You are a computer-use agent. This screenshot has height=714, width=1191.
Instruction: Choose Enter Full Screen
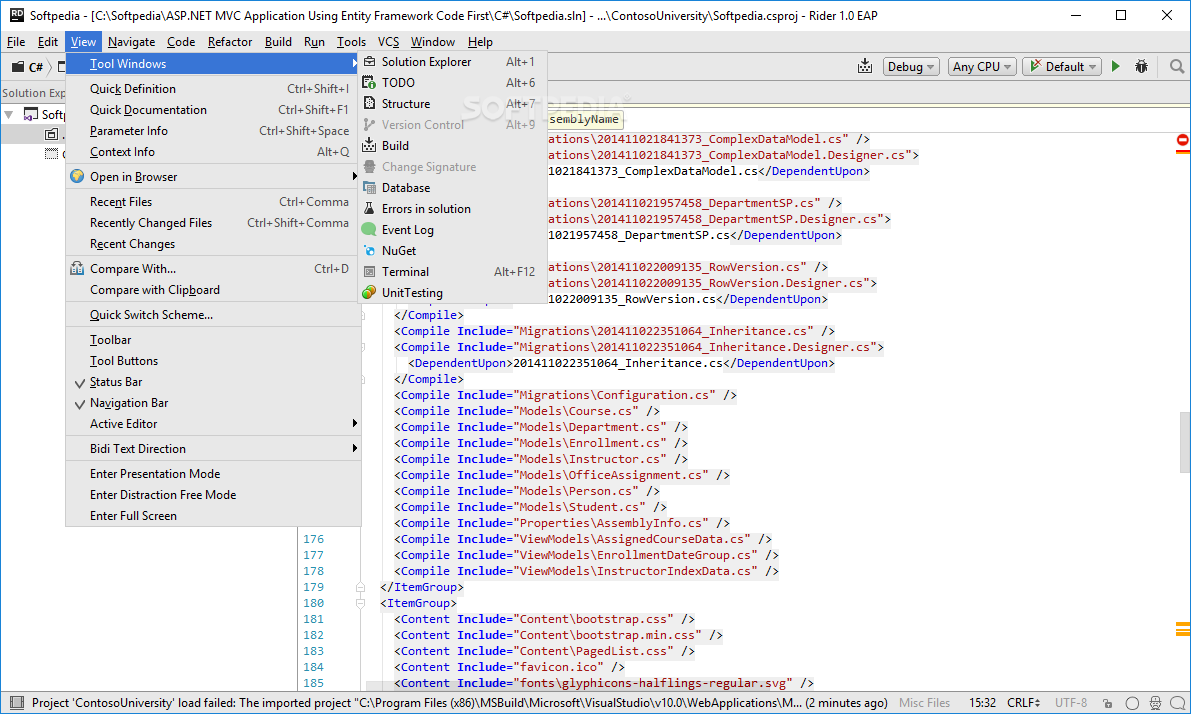pyautogui.click(x=213, y=516)
